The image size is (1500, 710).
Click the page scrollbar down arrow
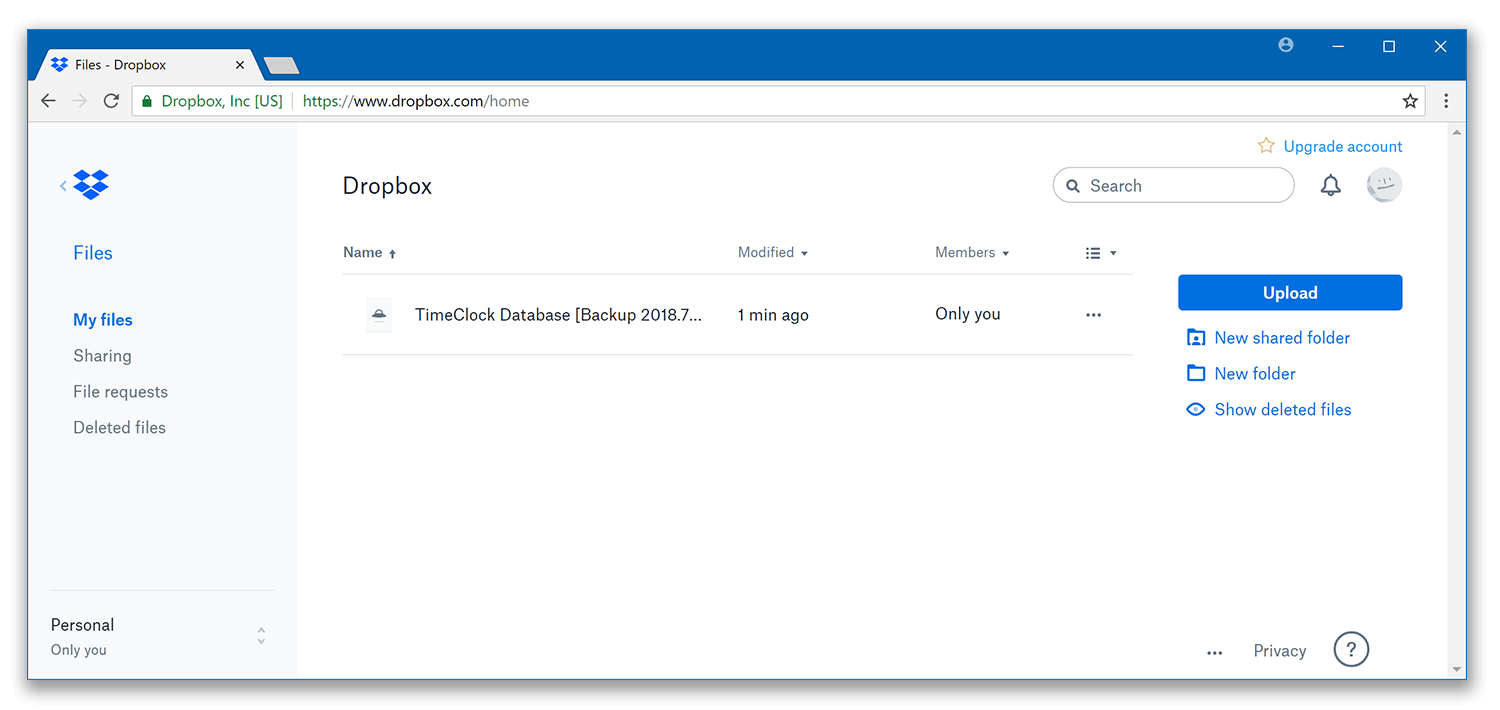1457,669
